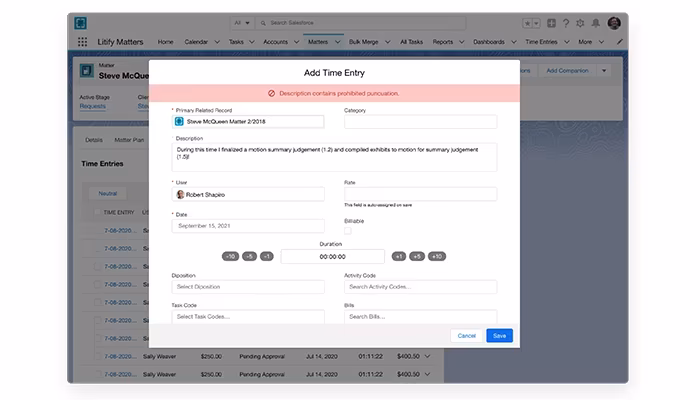This screenshot has height=400, width=700.
Task: Open the Dashboards tab
Action: (489, 42)
